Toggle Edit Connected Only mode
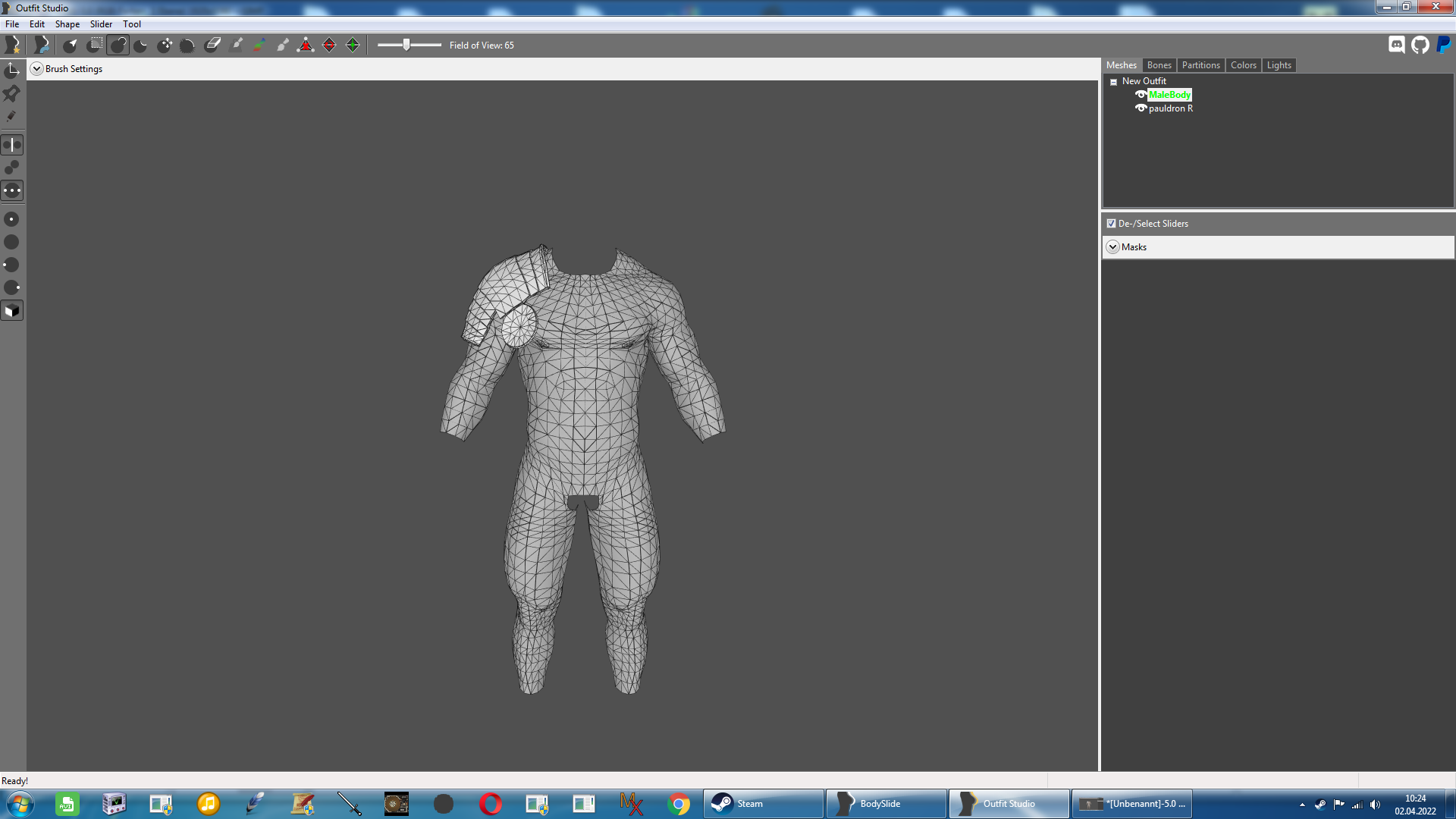 12,168
